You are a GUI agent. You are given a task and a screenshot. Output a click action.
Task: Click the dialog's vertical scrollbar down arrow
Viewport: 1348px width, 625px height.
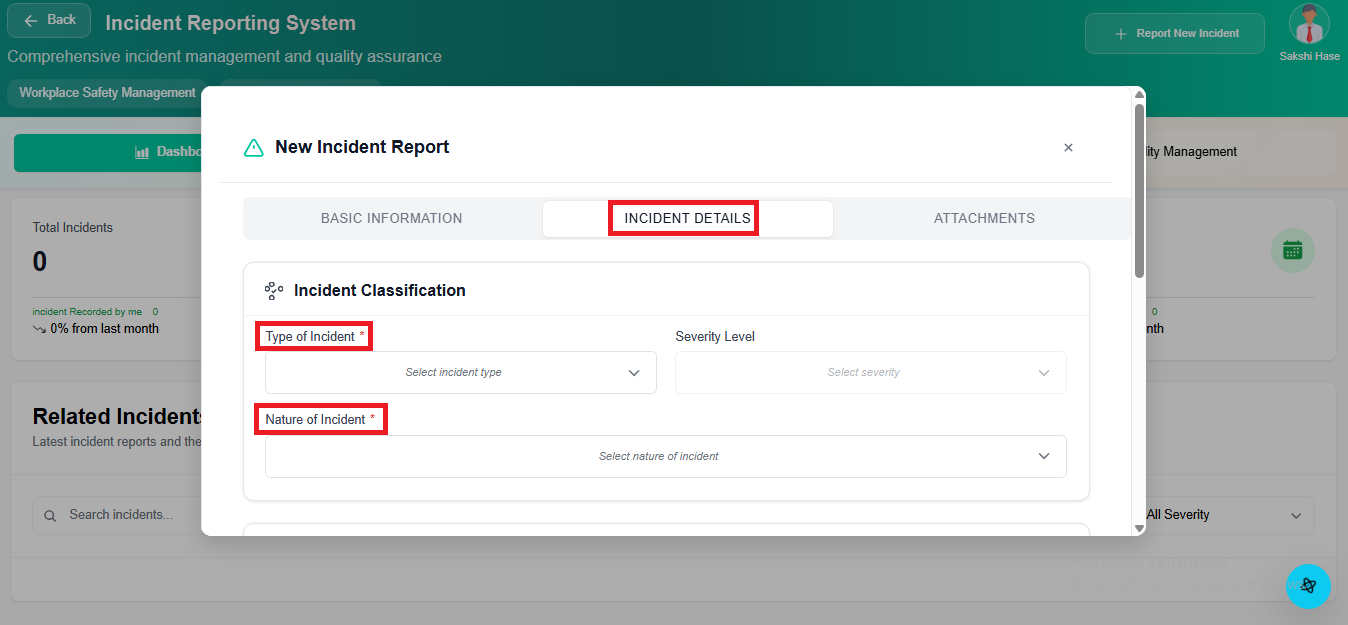pos(1139,528)
